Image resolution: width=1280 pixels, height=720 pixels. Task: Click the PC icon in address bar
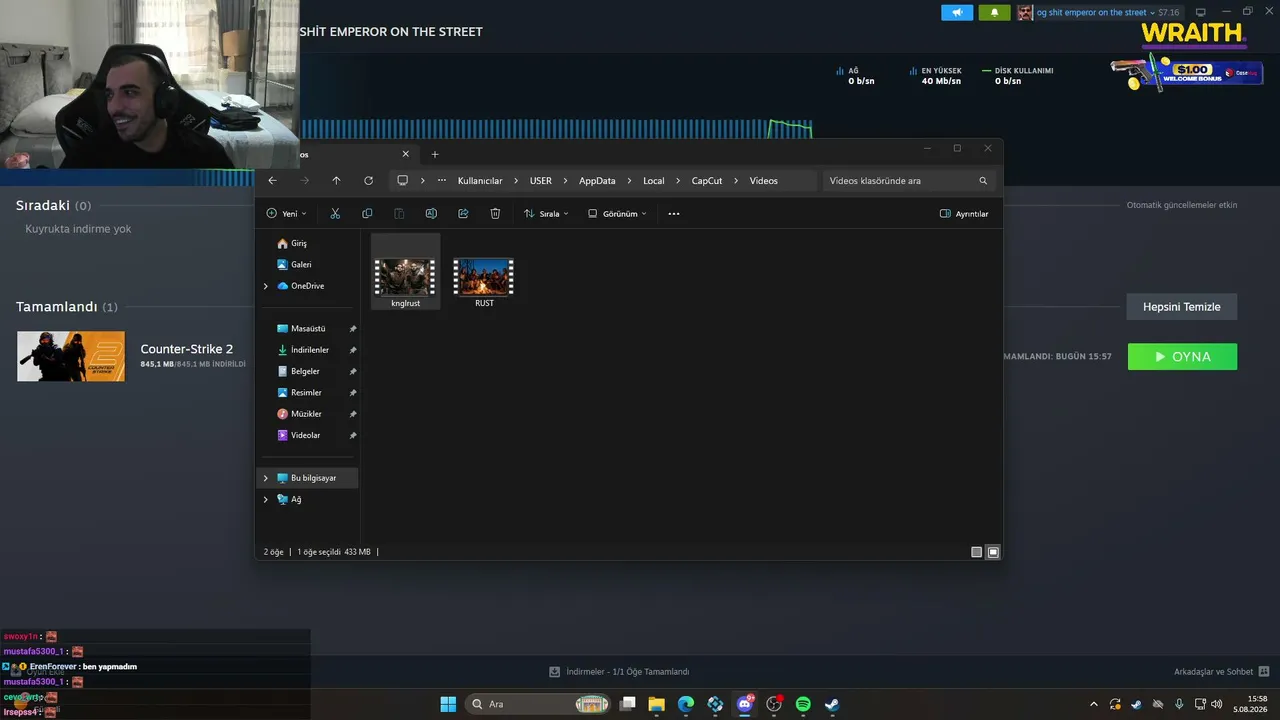point(402,181)
